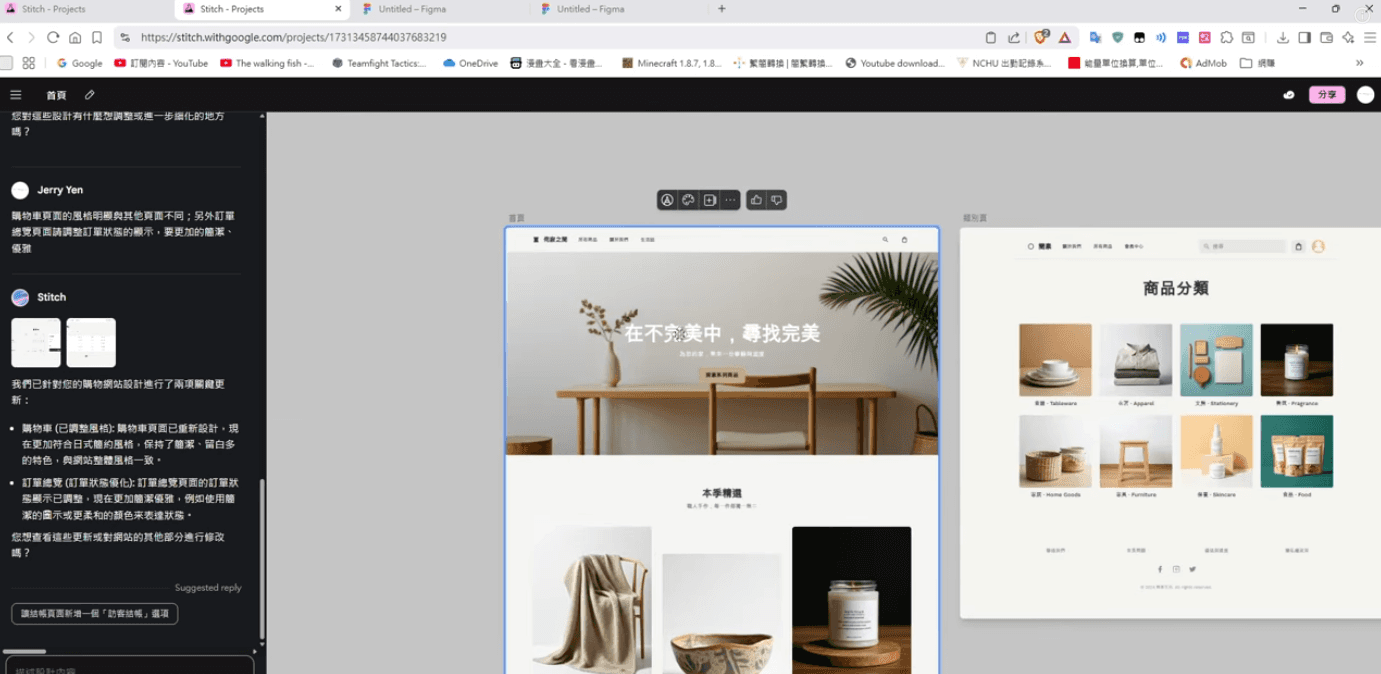The height and width of the screenshot is (674, 1381).
Task: Click the 分享 share button
Action: (1327, 95)
